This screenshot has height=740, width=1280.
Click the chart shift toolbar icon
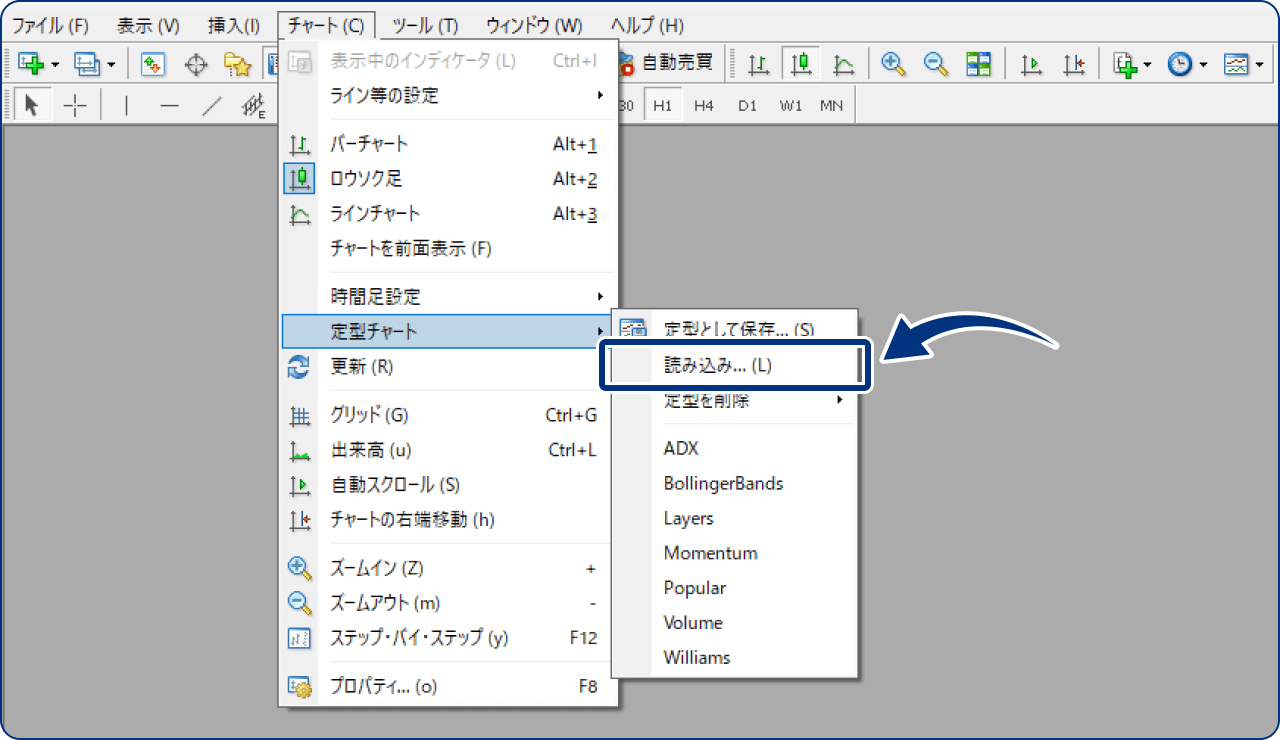1074,64
